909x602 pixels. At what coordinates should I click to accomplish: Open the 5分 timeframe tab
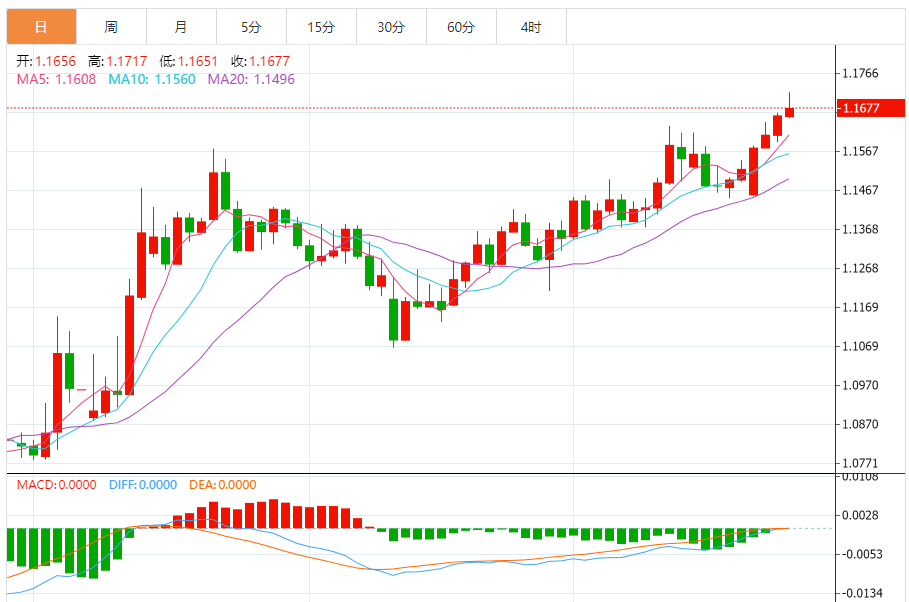click(x=251, y=27)
